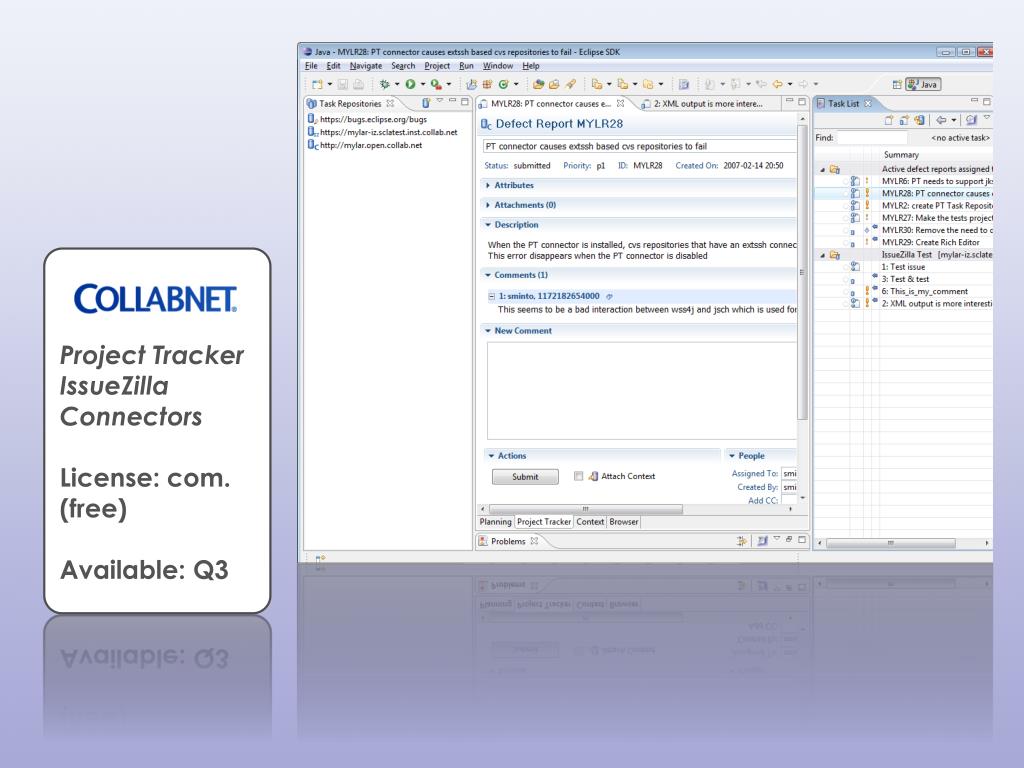1024x768 pixels.
Task: Click the Java perspective button
Action: click(x=923, y=84)
